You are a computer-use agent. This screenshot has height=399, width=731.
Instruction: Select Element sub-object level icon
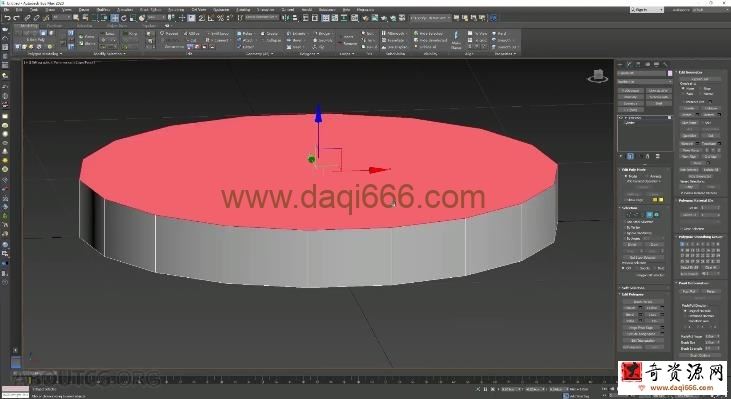point(656,214)
